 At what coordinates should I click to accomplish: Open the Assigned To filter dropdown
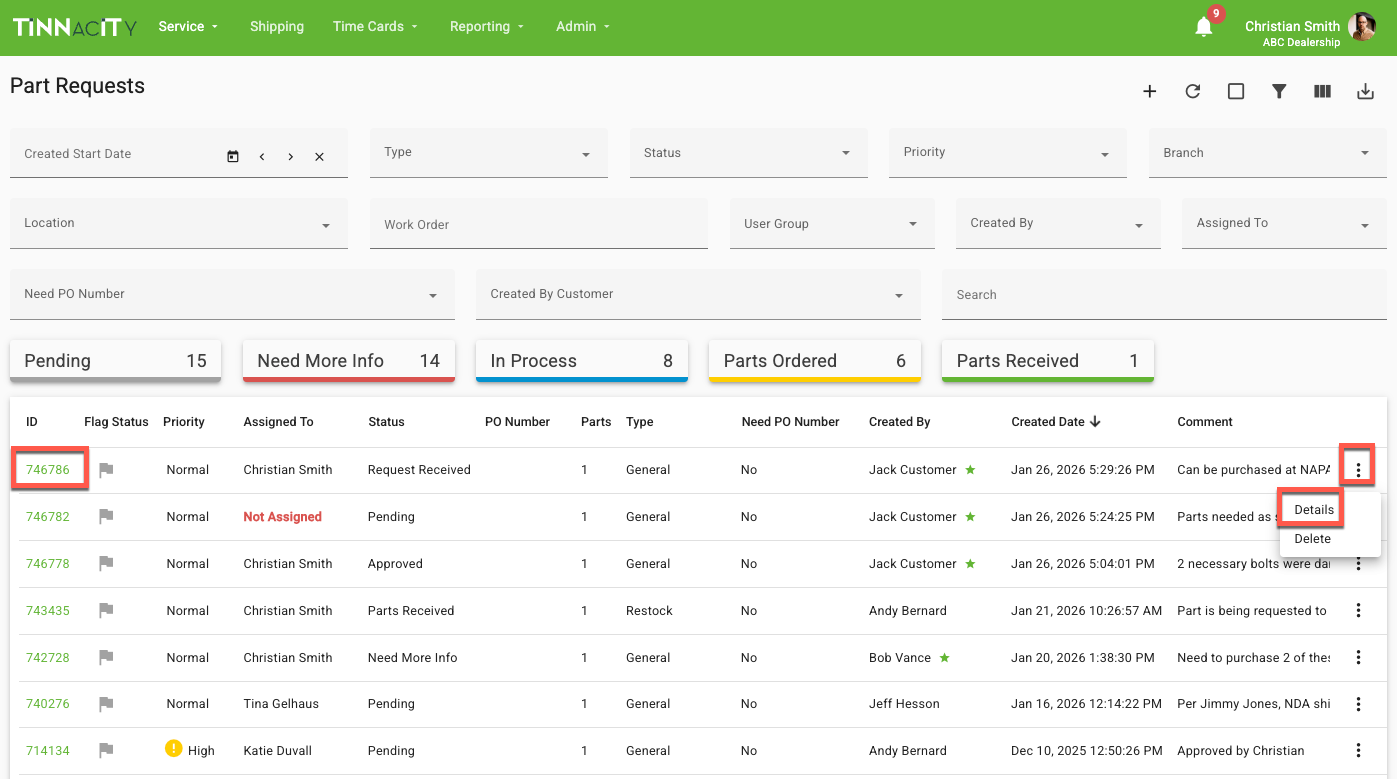1285,223
